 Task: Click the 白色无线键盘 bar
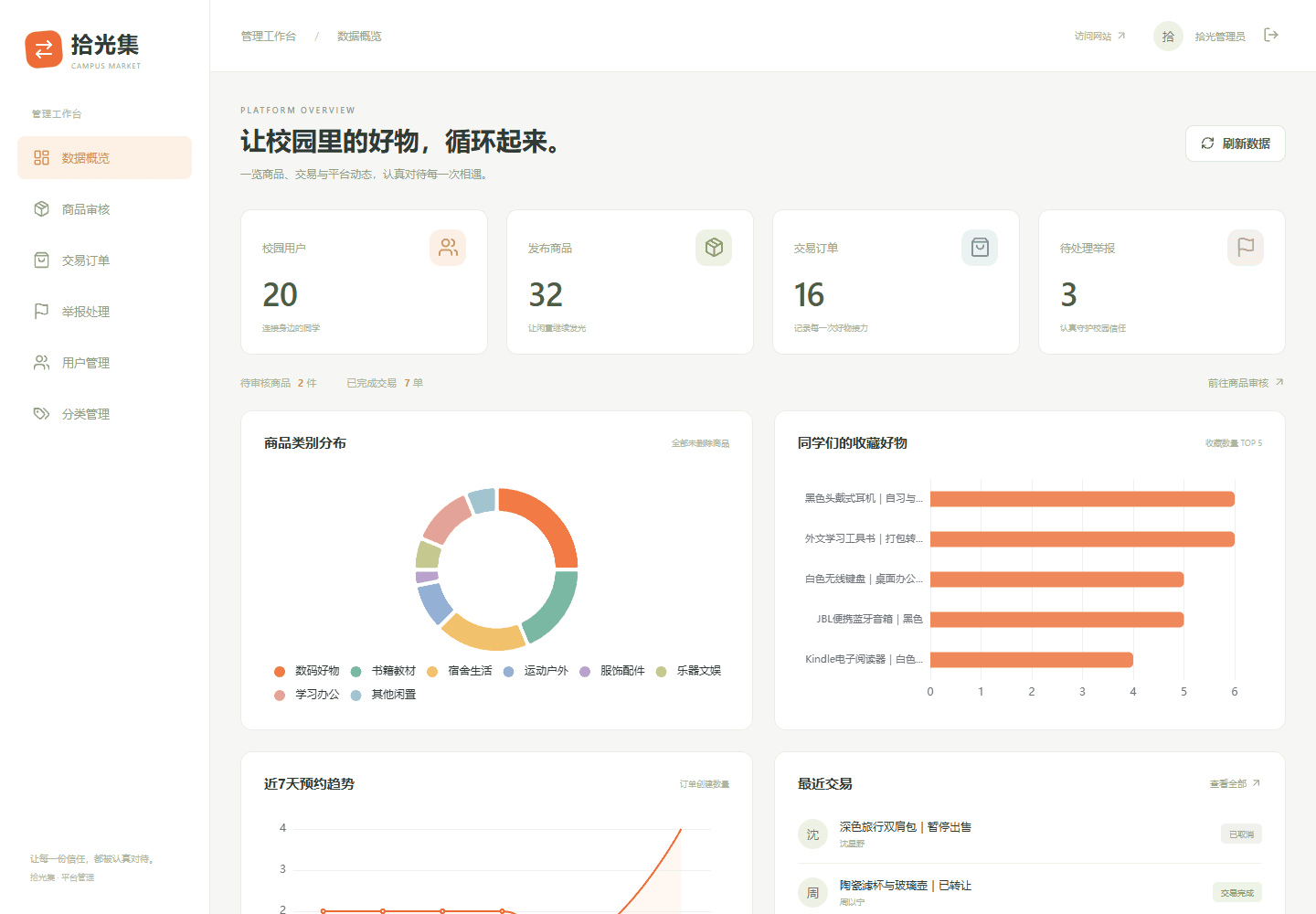tap(1057, 579)
